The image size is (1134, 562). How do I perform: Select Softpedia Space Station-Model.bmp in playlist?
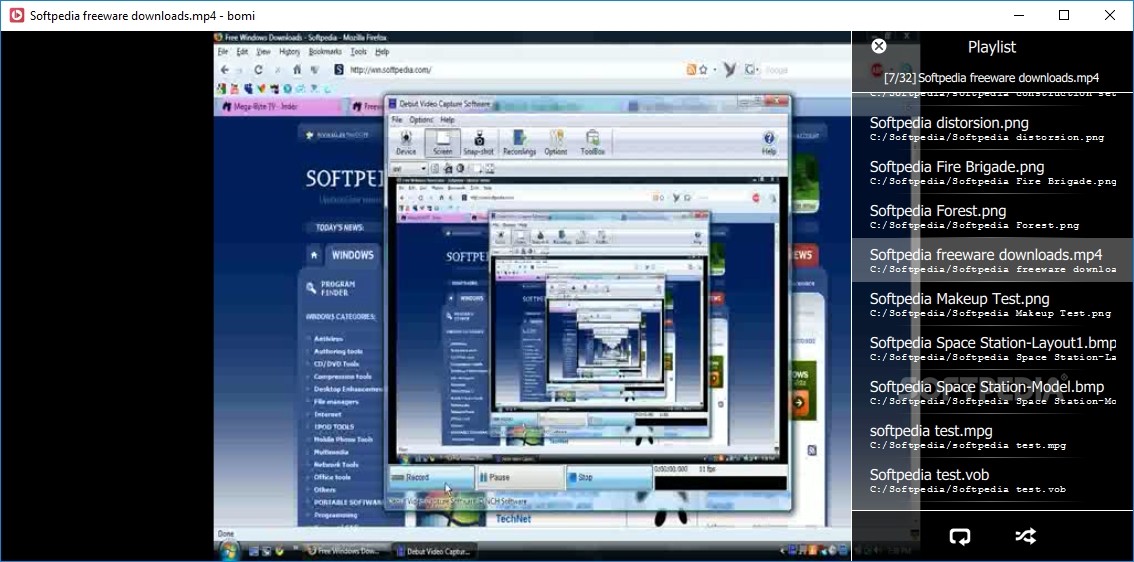[992, 393]
